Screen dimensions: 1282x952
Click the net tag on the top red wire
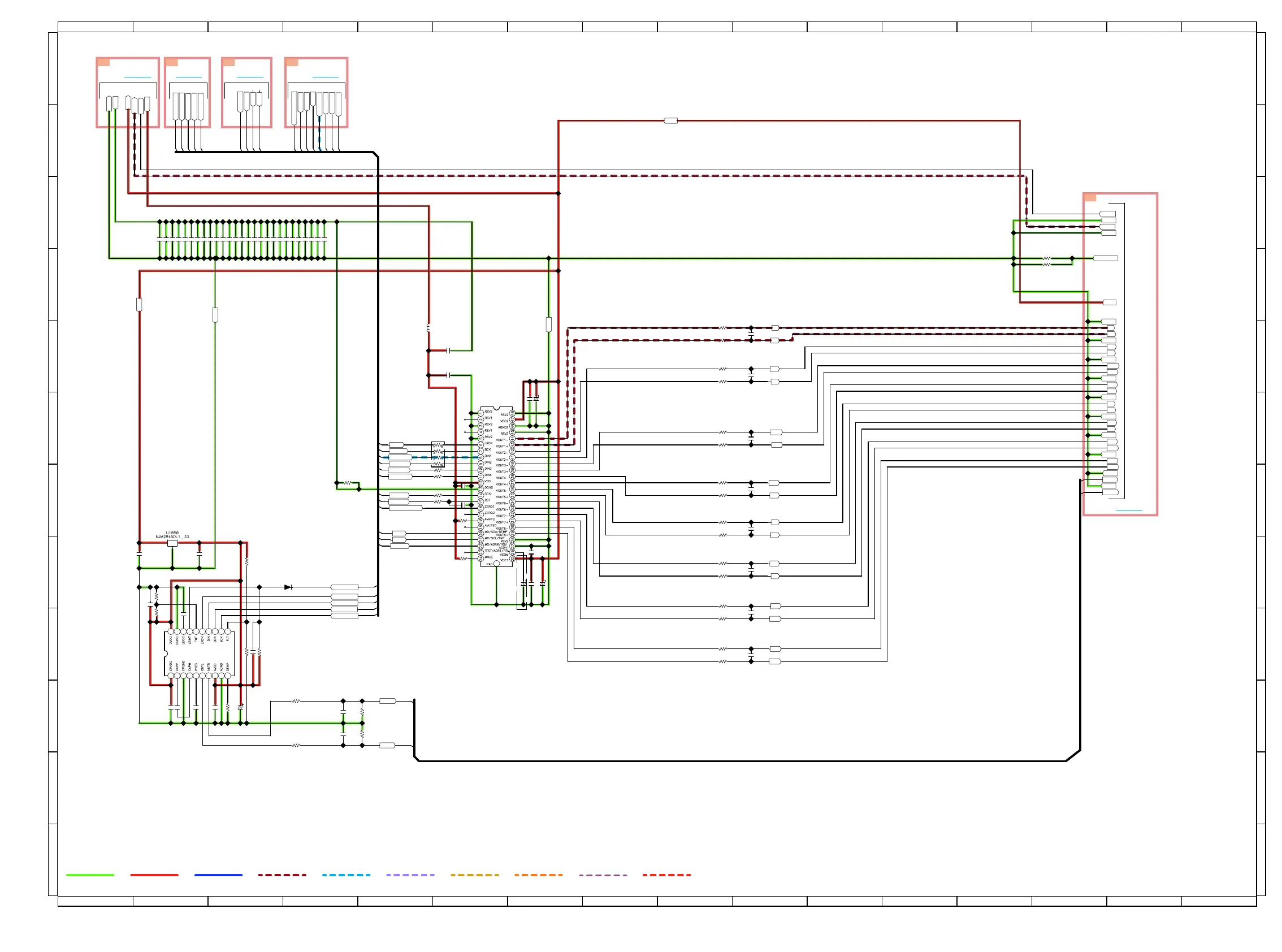pyautogui.click(x=670, y=120)
